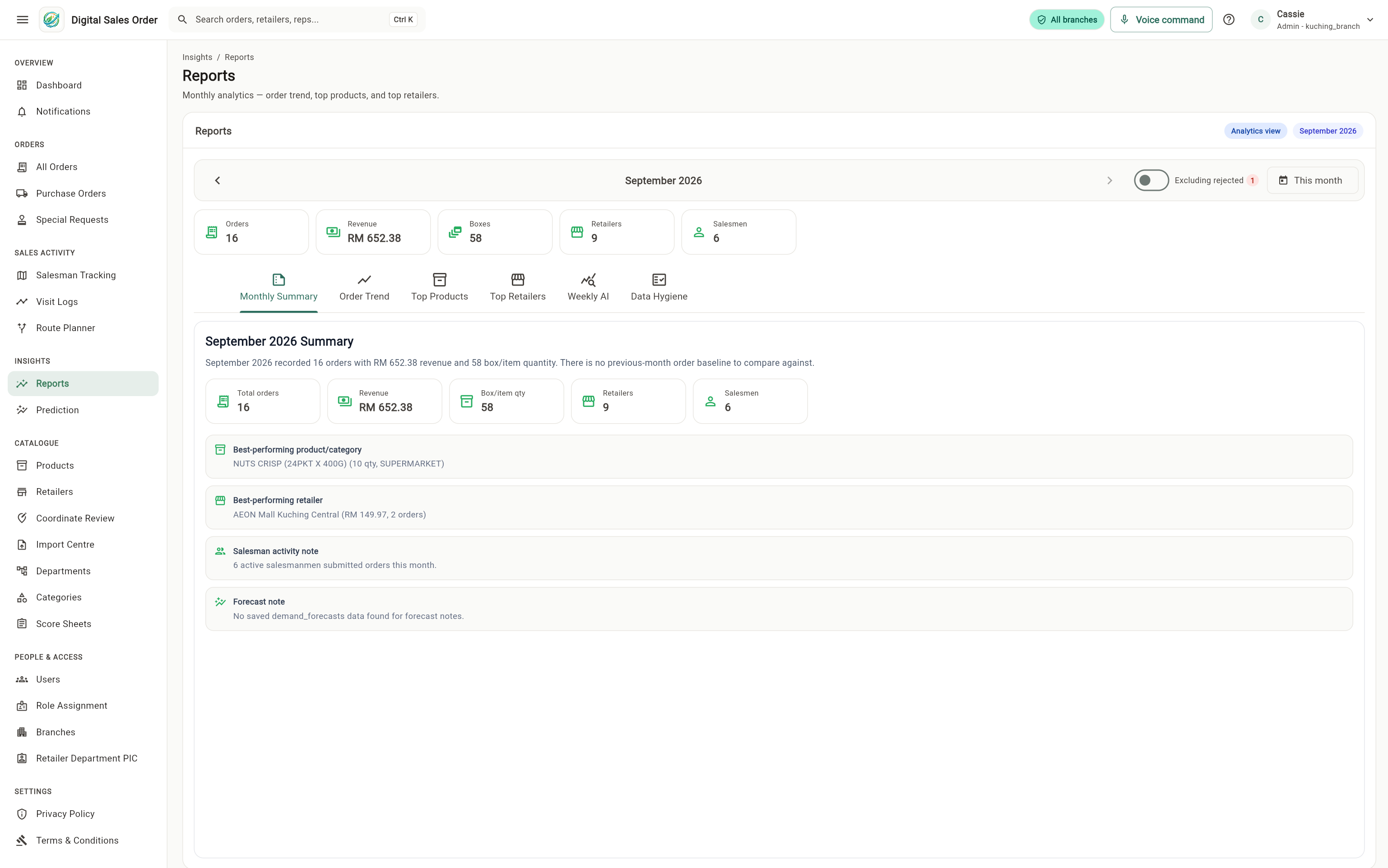Image resolution: width=1388 pixels, height=868 pixels.
Task: Click the September 2026 header badge
Action: pyautogui.click(x=1327, y=131)
